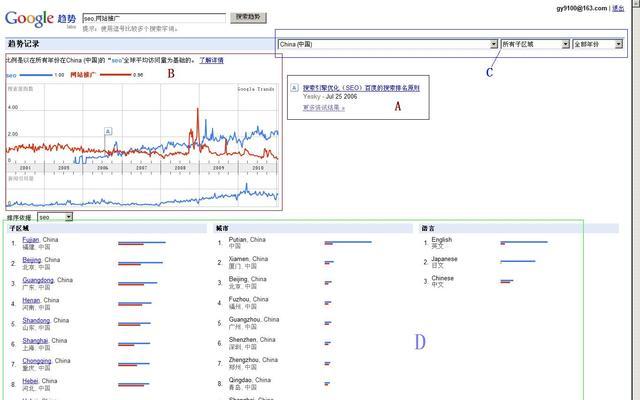This screenshot has width=640, height=400.
Task: Click the more news results link
Action: pos(323,108)
